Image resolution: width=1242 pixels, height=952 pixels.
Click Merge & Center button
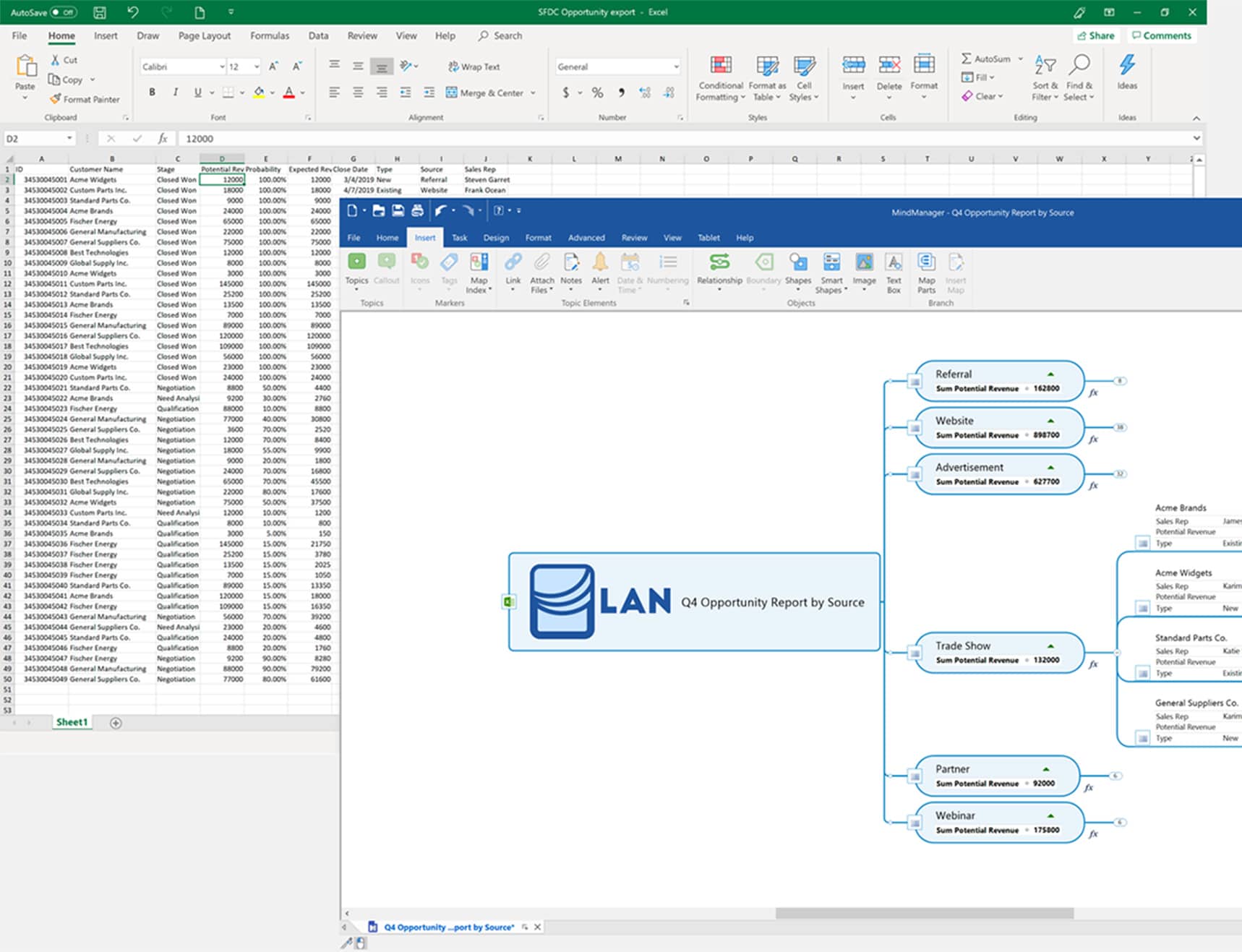[x=485, y=93]
